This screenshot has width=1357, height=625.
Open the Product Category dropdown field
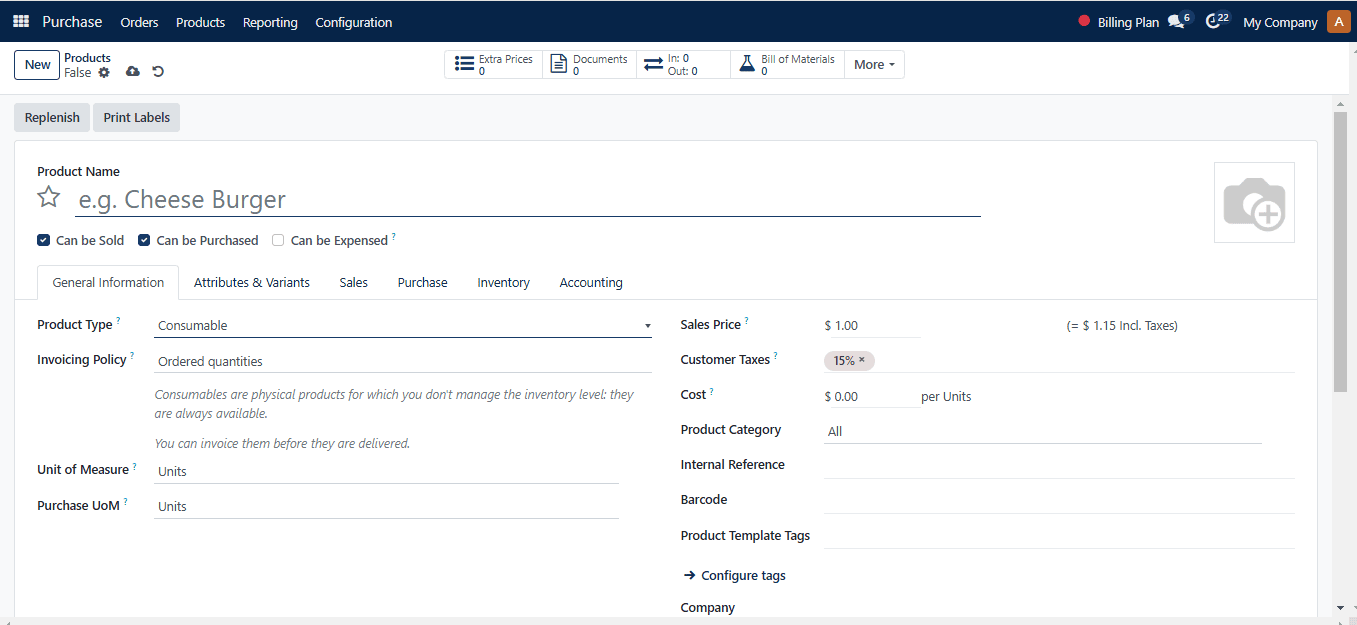pyautogui.click(x=1043, y=431)
